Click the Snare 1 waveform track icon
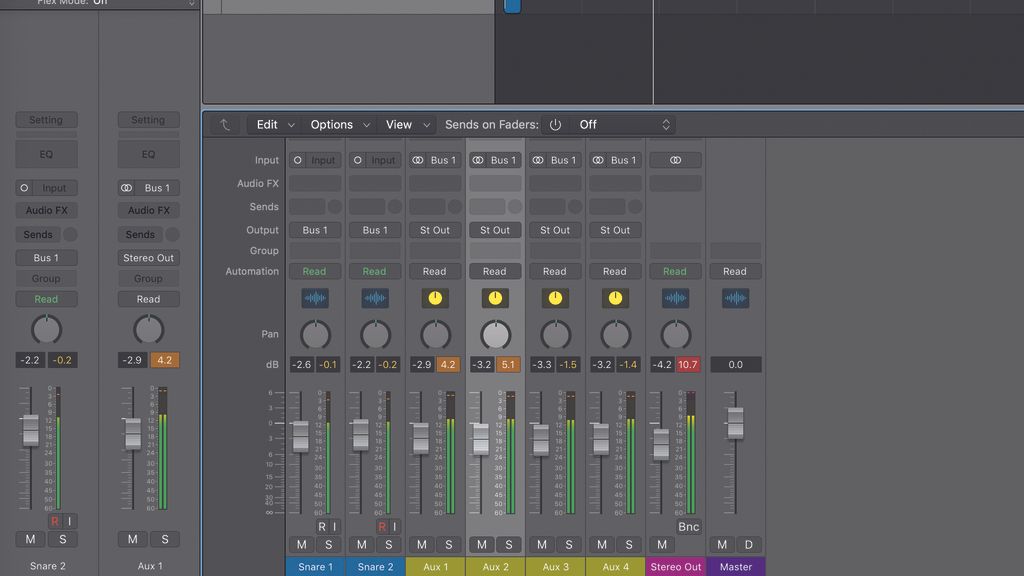1024x576 pixels. (315, 298)
